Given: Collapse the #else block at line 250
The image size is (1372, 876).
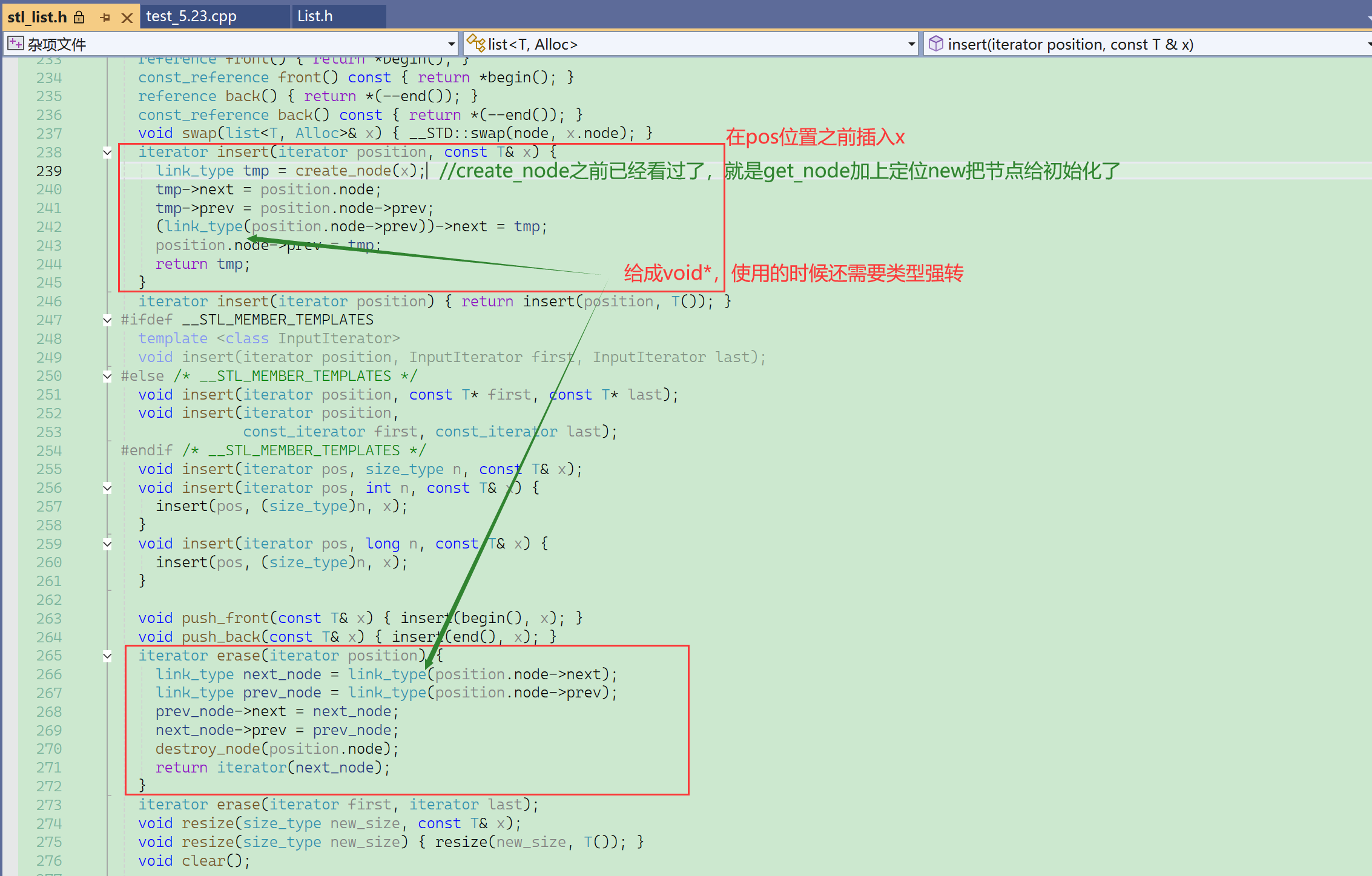Looking at the screenshot, I should pos(107,376).
